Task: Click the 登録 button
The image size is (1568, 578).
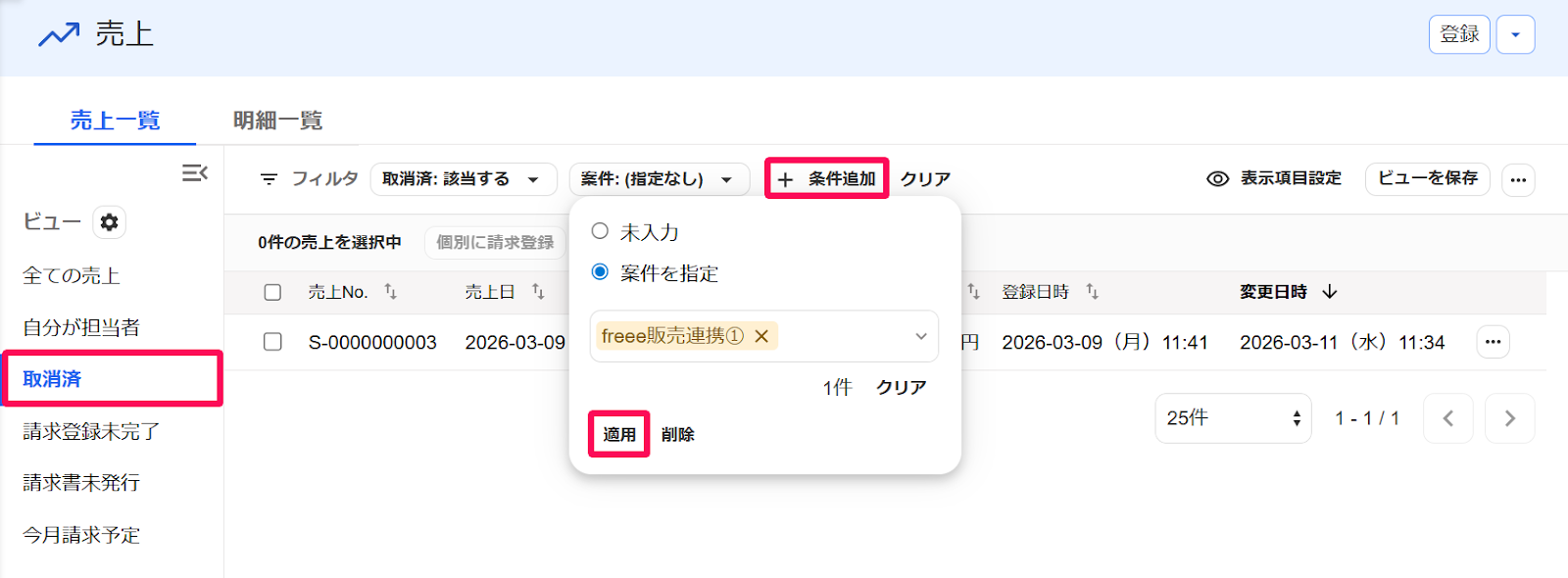Action: pyautogui.click(x=1459, y=35)
